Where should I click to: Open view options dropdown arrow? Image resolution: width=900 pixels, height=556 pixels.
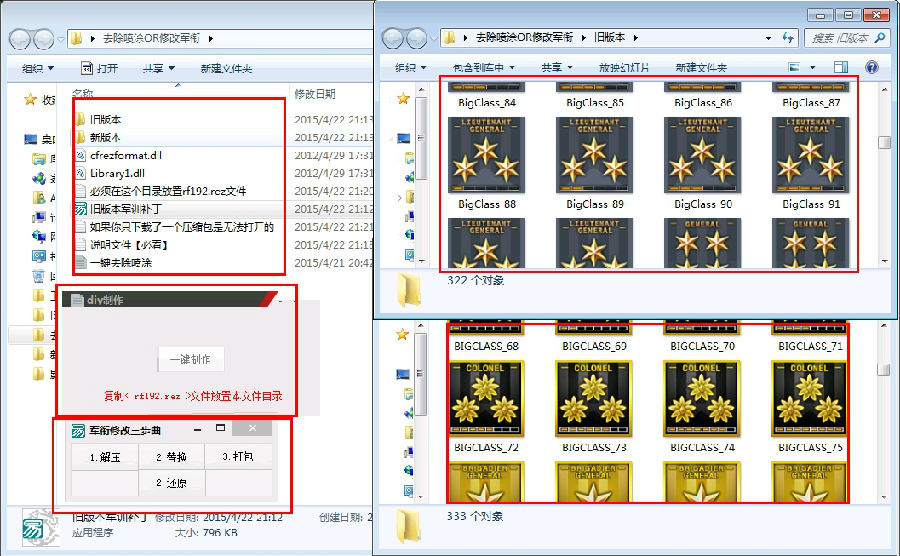tap(812, 68)
